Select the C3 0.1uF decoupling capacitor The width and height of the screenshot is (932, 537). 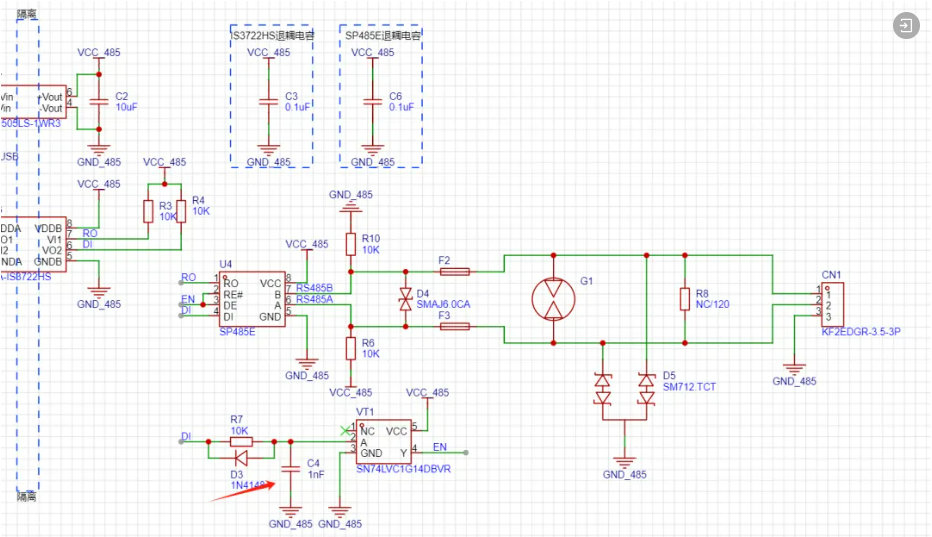pos(267,101)
